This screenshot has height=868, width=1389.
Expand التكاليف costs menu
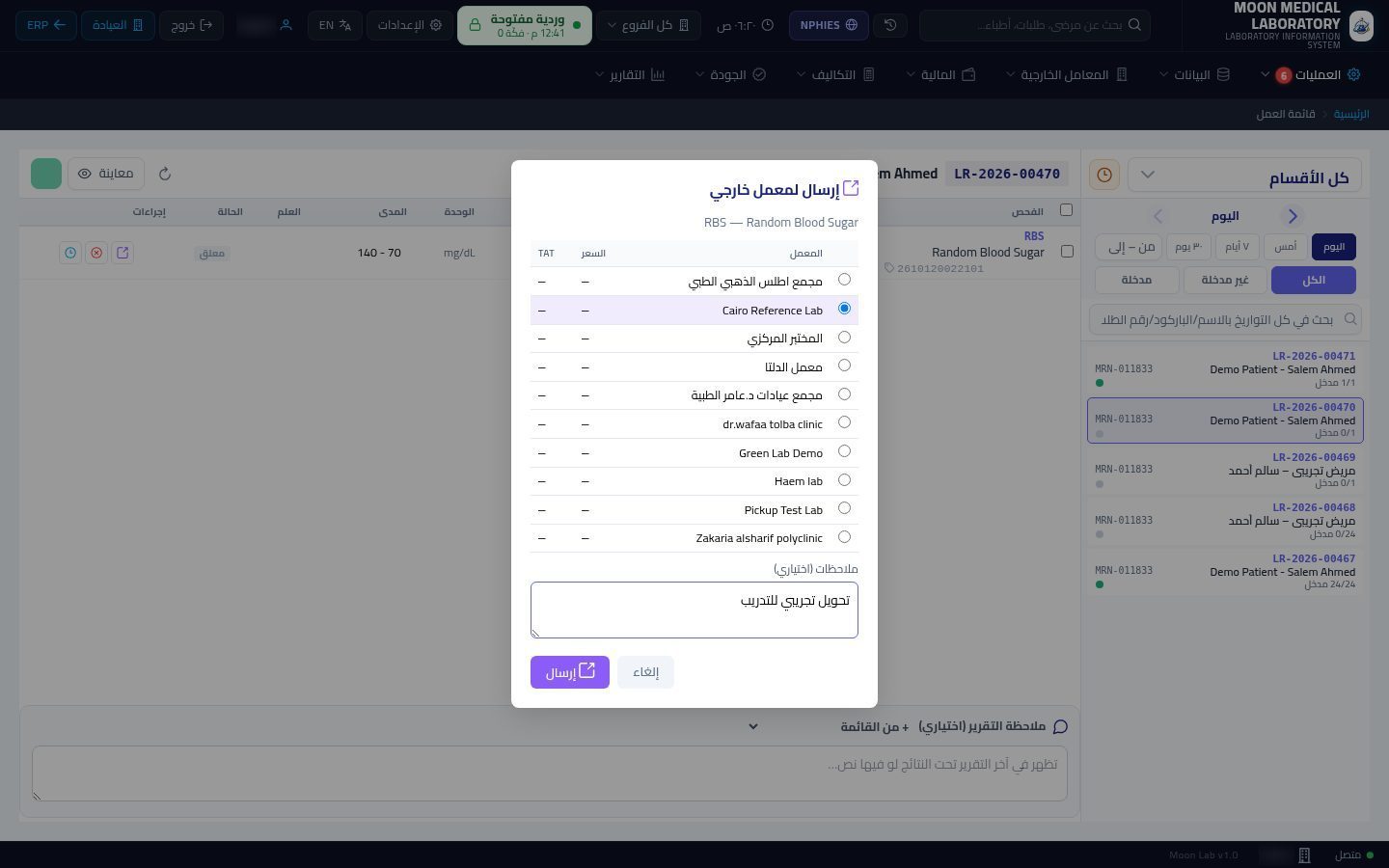[835, 74]
